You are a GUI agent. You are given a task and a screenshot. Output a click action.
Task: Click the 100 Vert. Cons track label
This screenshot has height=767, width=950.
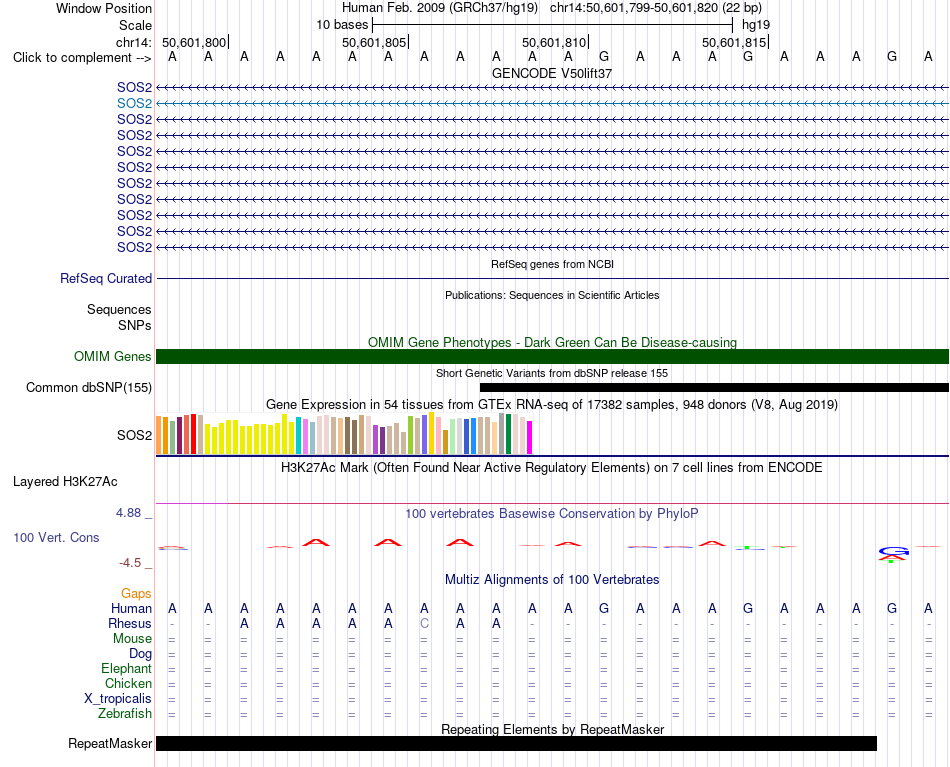pos(56,537)
